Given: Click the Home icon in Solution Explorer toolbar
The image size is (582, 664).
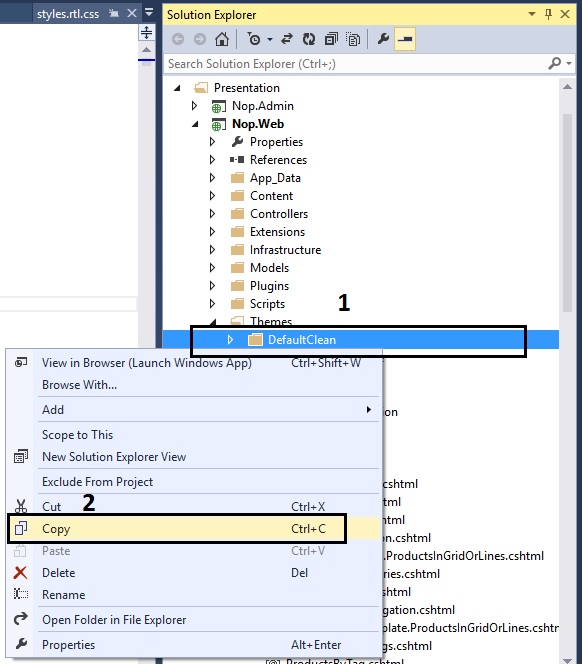Looking at the screenshot, I should 222,39.
